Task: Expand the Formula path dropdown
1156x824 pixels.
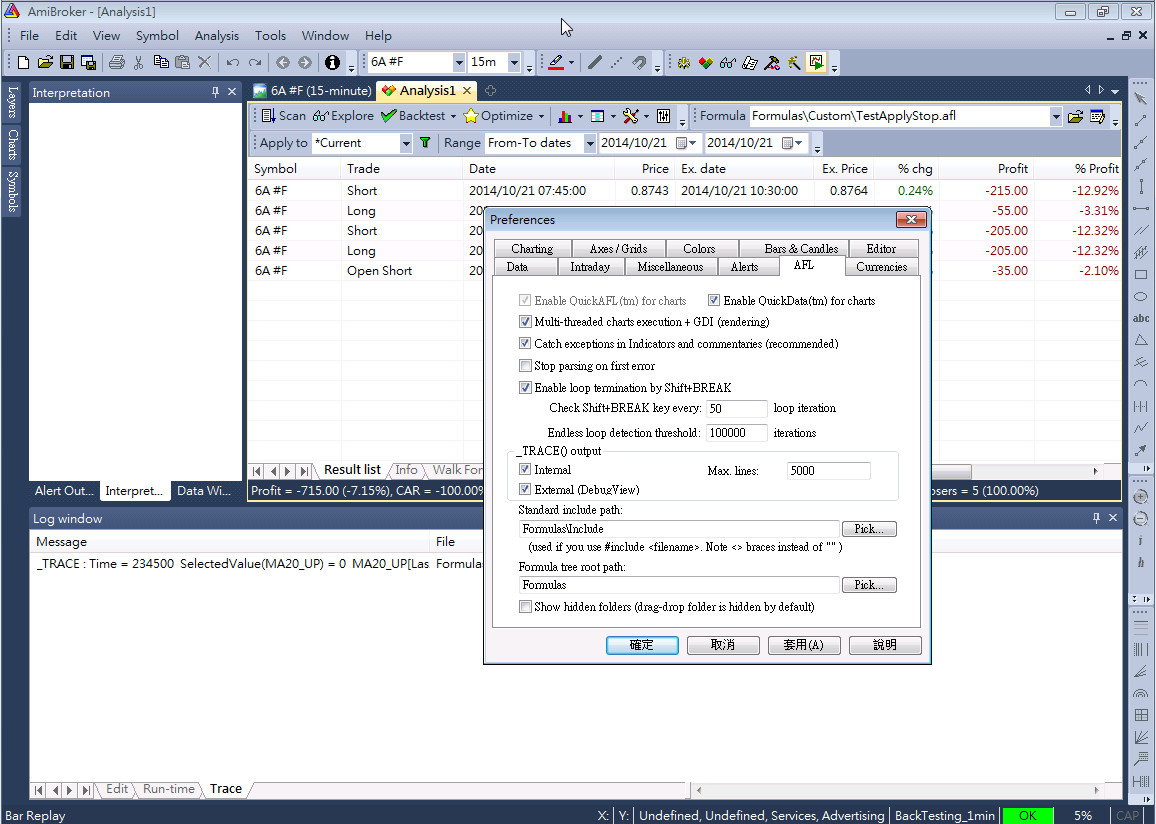Action: click(x=1056, y=116)
